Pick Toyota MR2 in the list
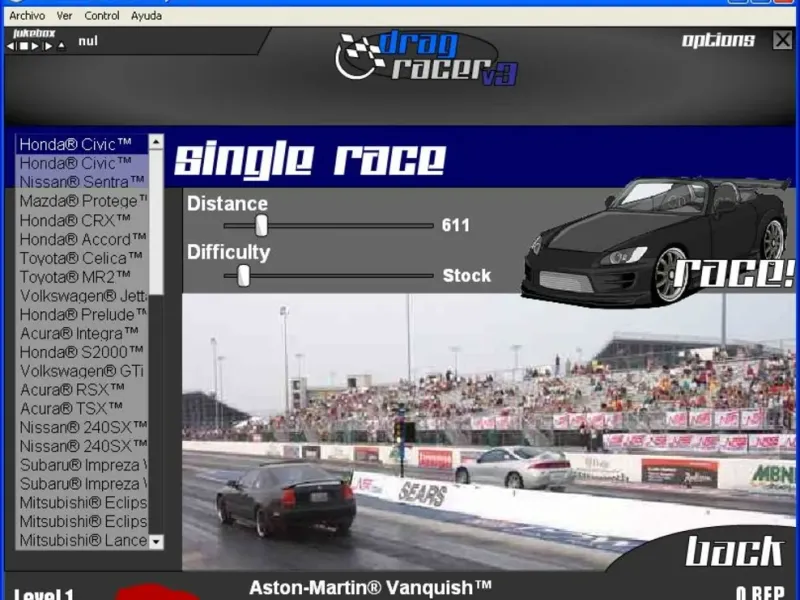 [x=82, y=277]
